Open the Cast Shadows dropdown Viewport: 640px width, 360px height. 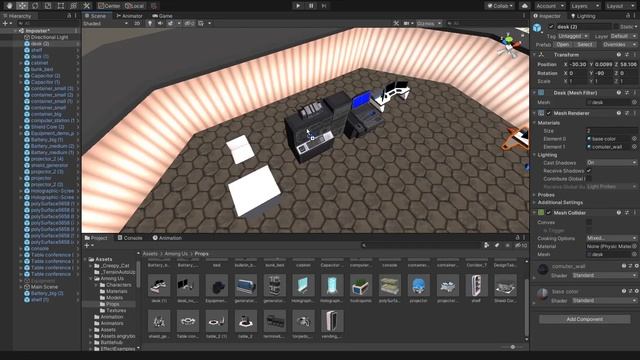coord(611,162)
